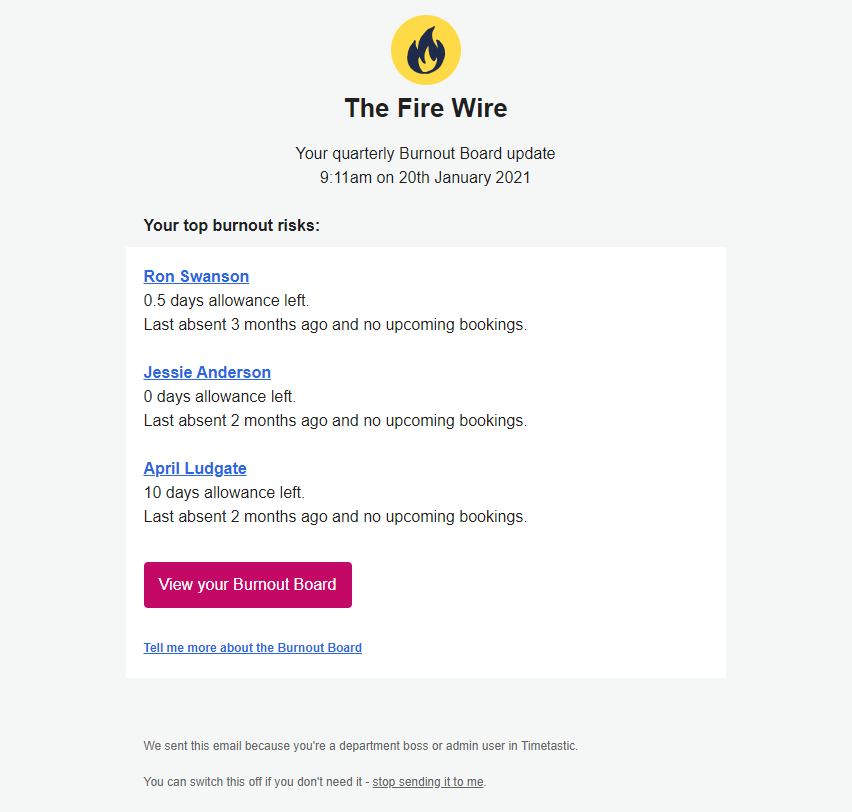Click the word Timetastic in the footer
Viewport: 852px width, 812px height.
(549, 746)
